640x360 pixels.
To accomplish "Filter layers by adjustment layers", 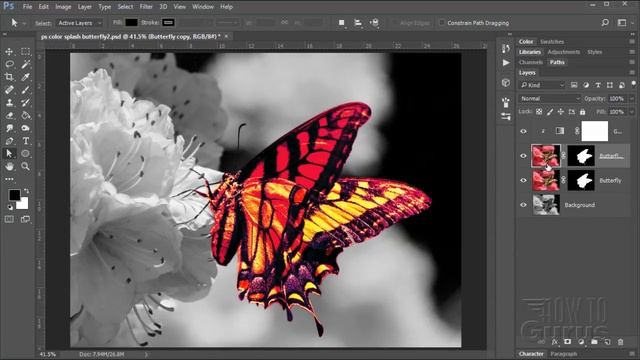I will coord(586,85).
